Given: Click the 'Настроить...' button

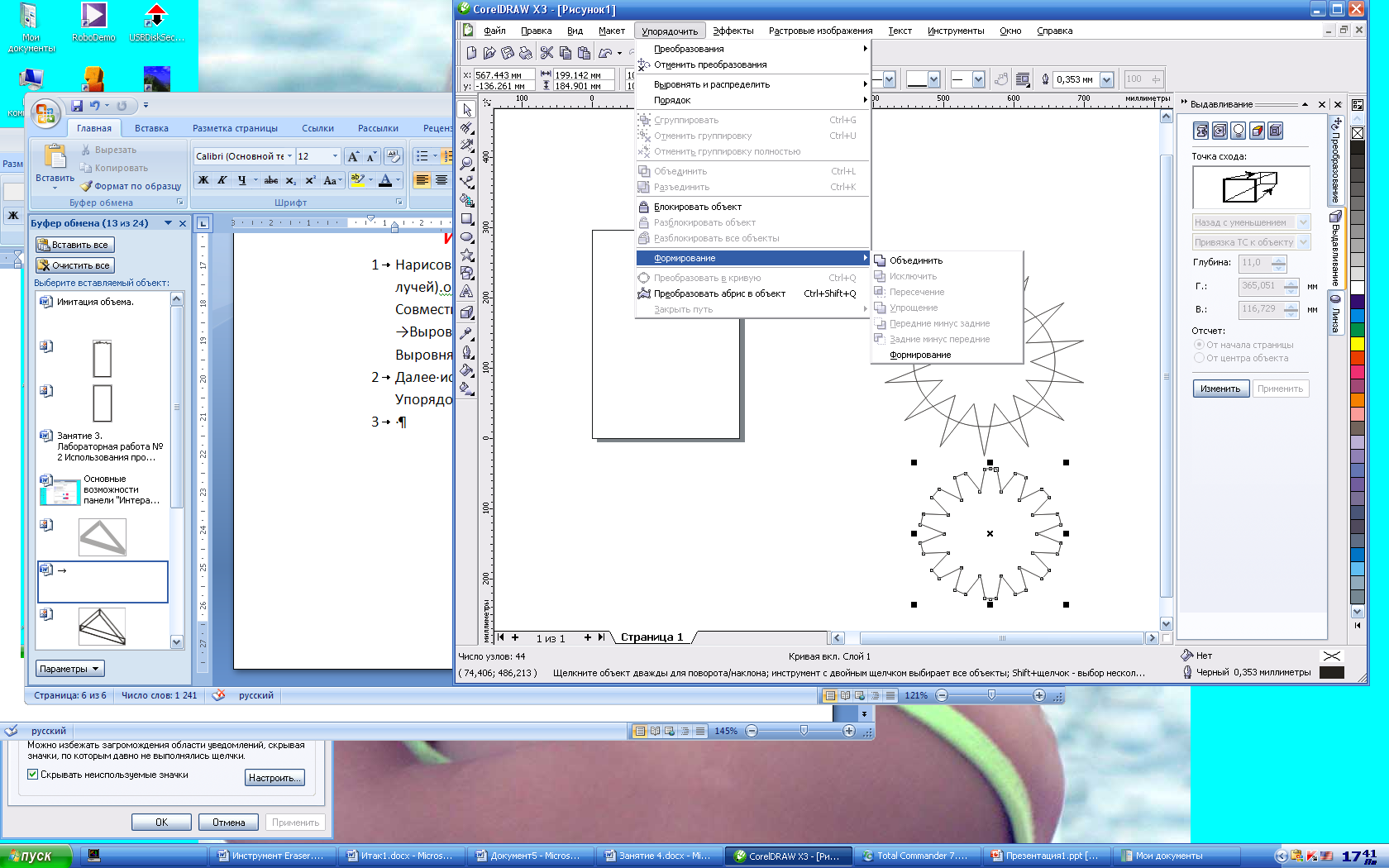Looking at the screenshot, I should (275, 778).
